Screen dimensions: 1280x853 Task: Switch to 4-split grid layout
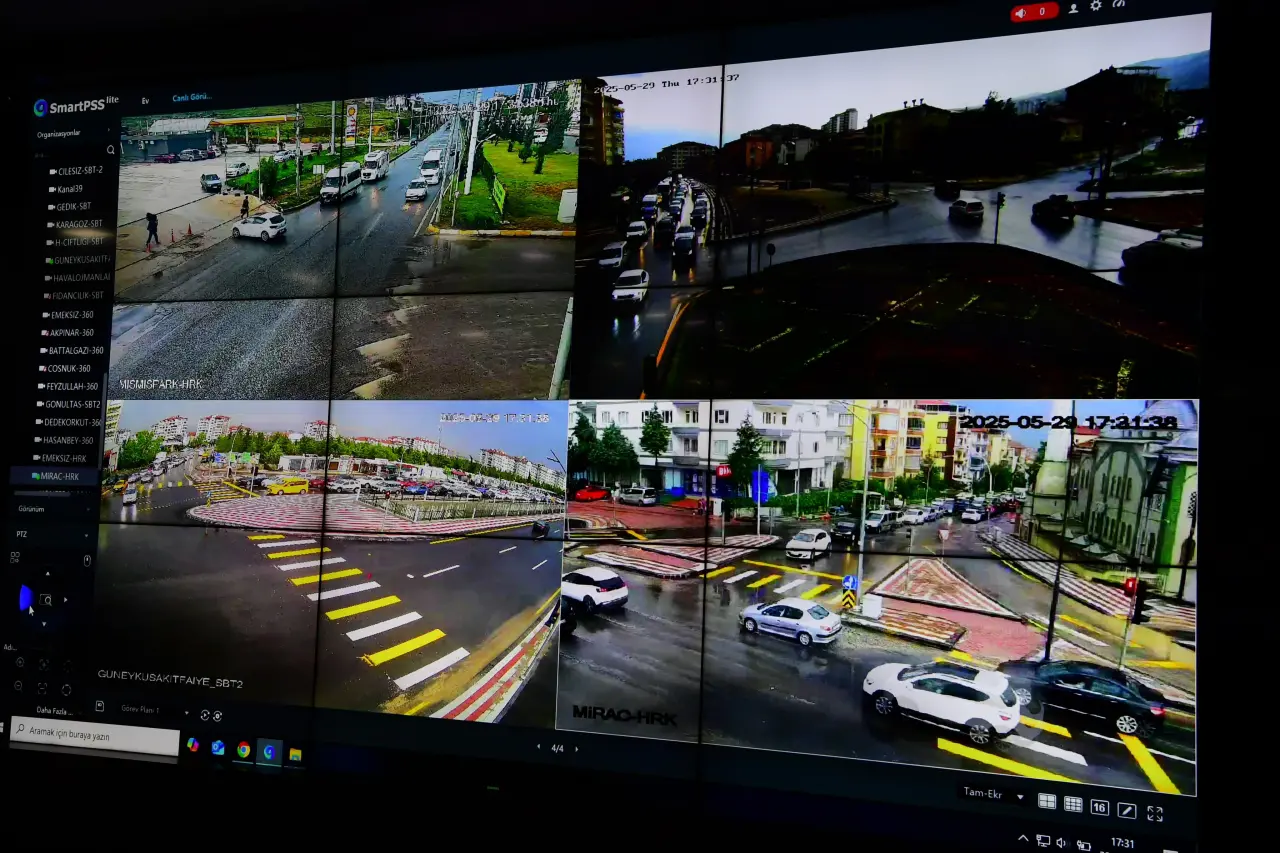click(x=1047, y=801)
